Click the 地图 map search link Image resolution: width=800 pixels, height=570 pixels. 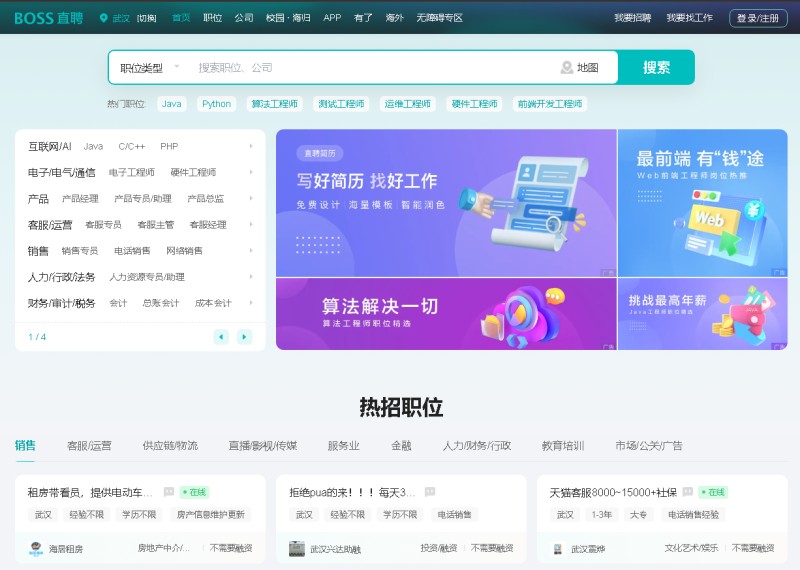[587, 67]
